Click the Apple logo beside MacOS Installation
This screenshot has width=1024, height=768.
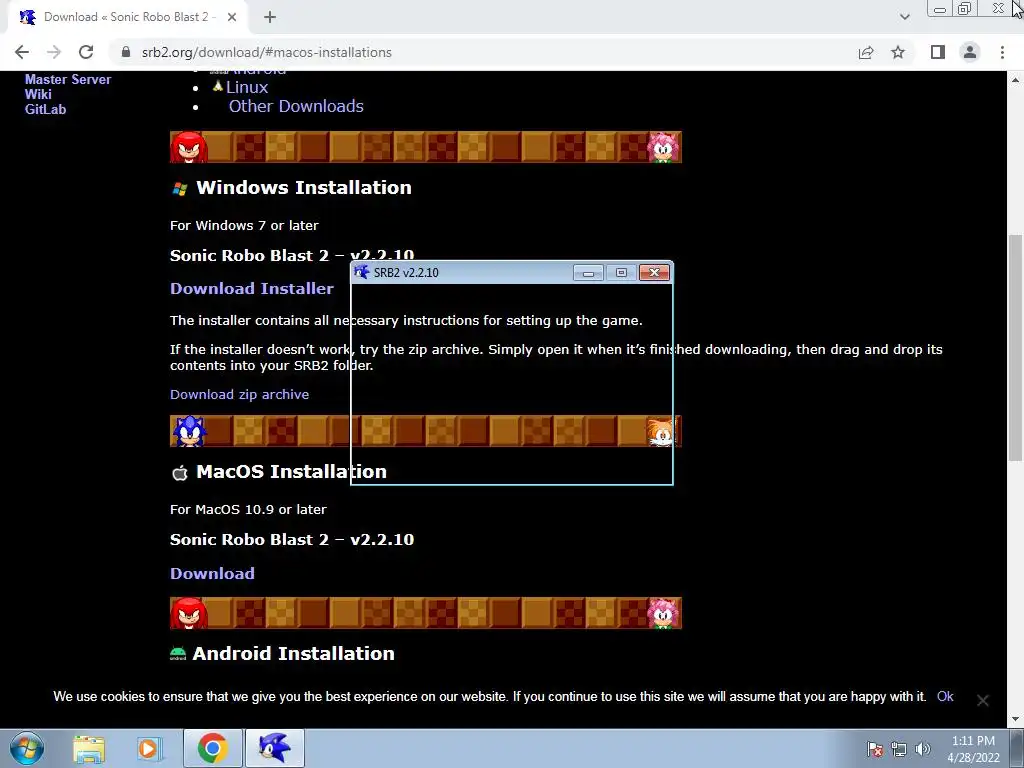tap(180, 472)
